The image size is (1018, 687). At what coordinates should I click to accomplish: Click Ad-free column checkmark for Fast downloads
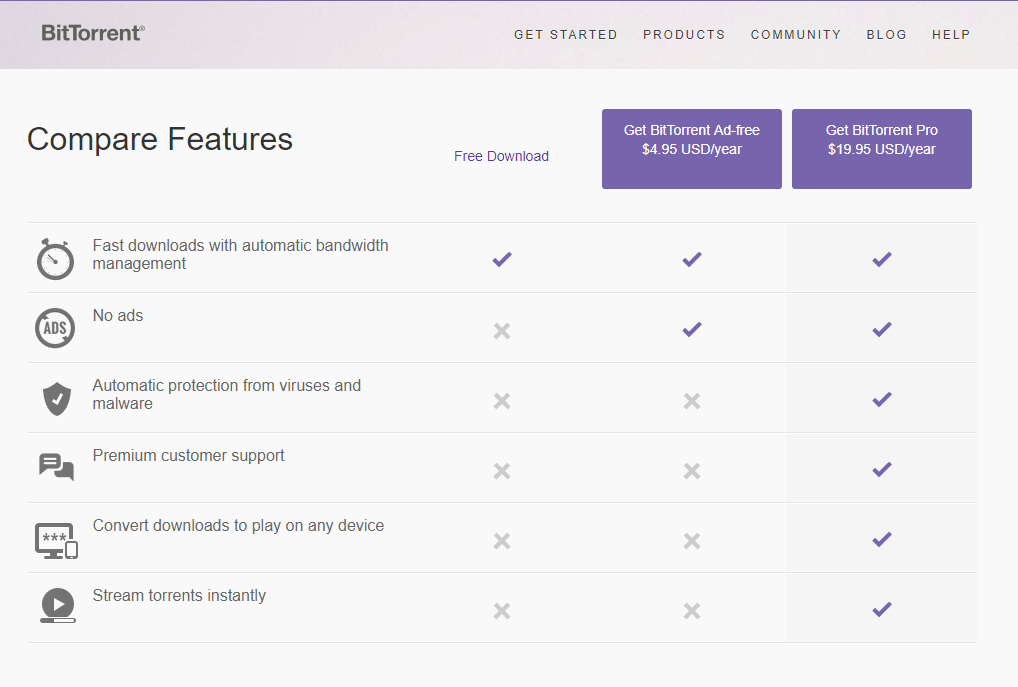pyautogui.click(x=692, y=260)
